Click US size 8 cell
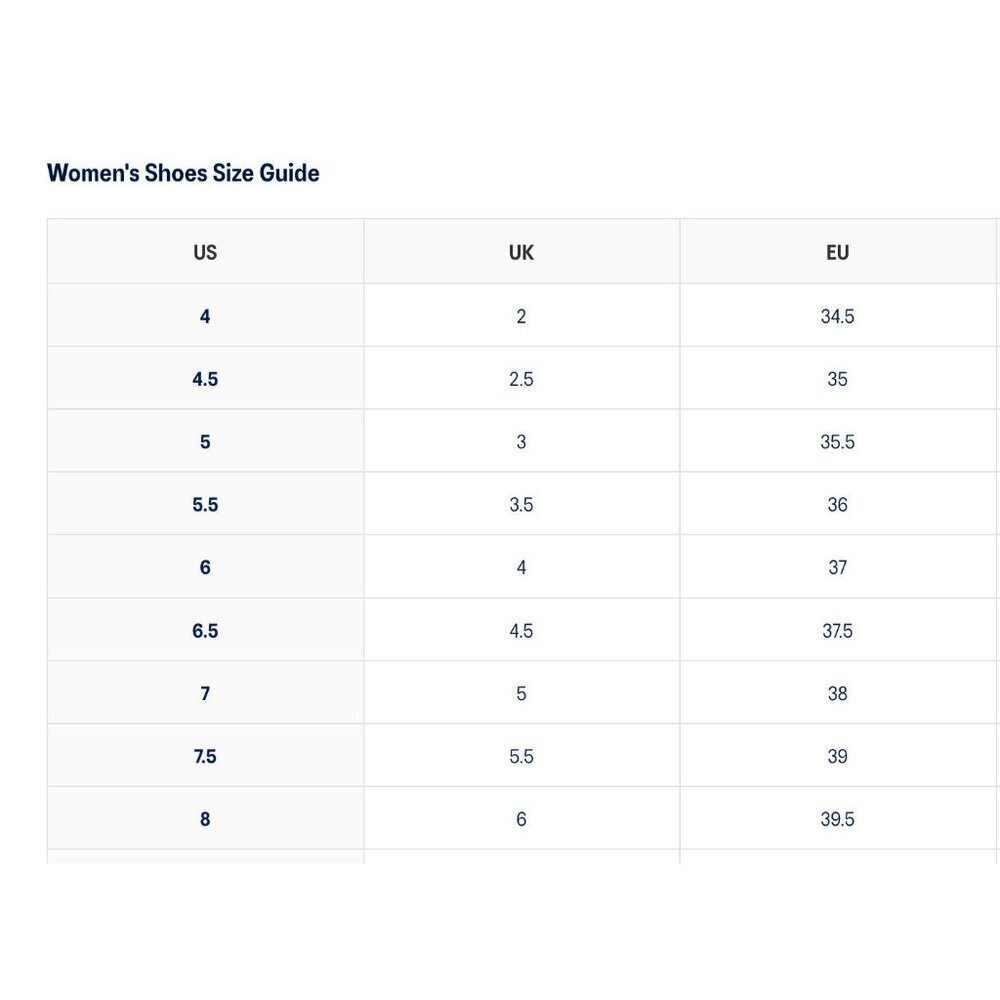The image size is (1000, 1000). point(205,818)
